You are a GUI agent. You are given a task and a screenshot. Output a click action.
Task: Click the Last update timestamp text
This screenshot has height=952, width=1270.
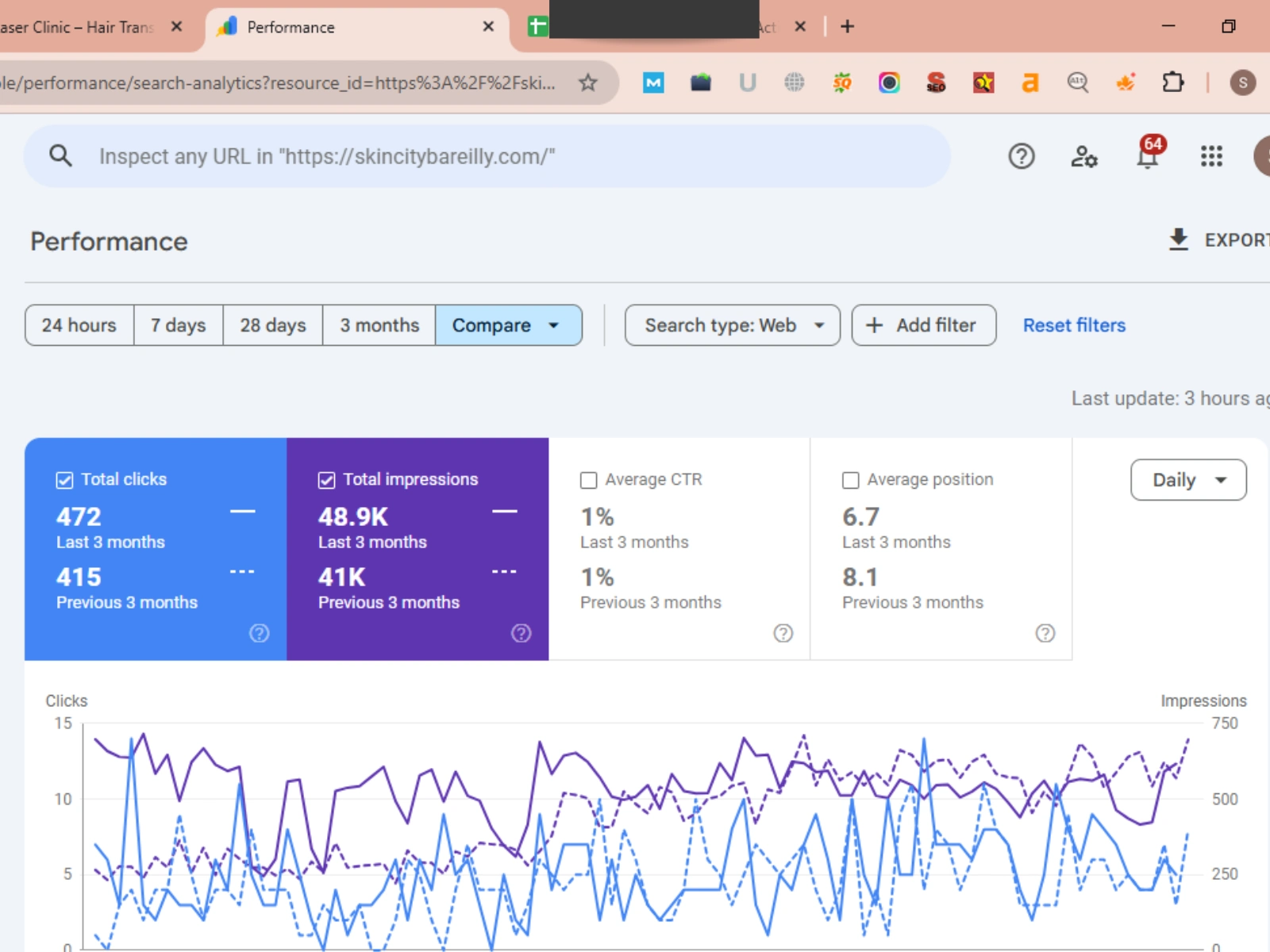point(1171,398)
